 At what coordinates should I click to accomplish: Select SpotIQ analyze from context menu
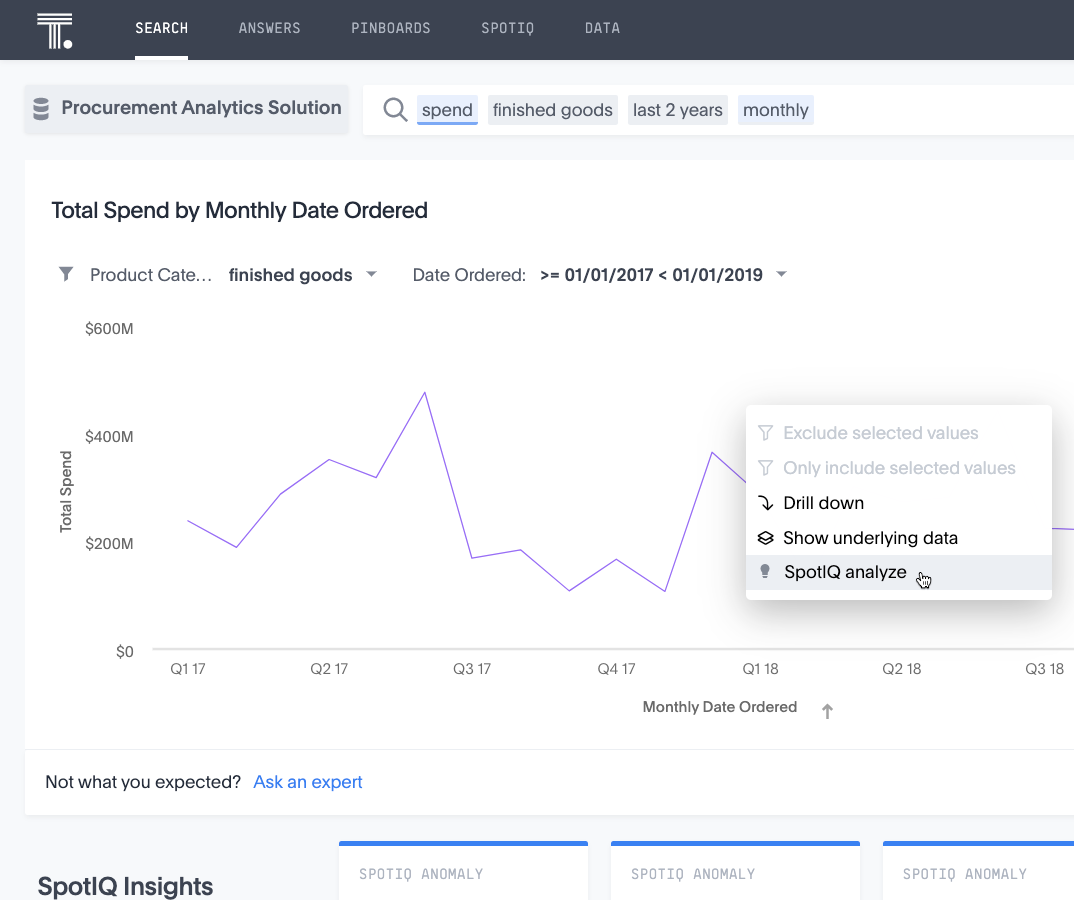tap(845, 573)
